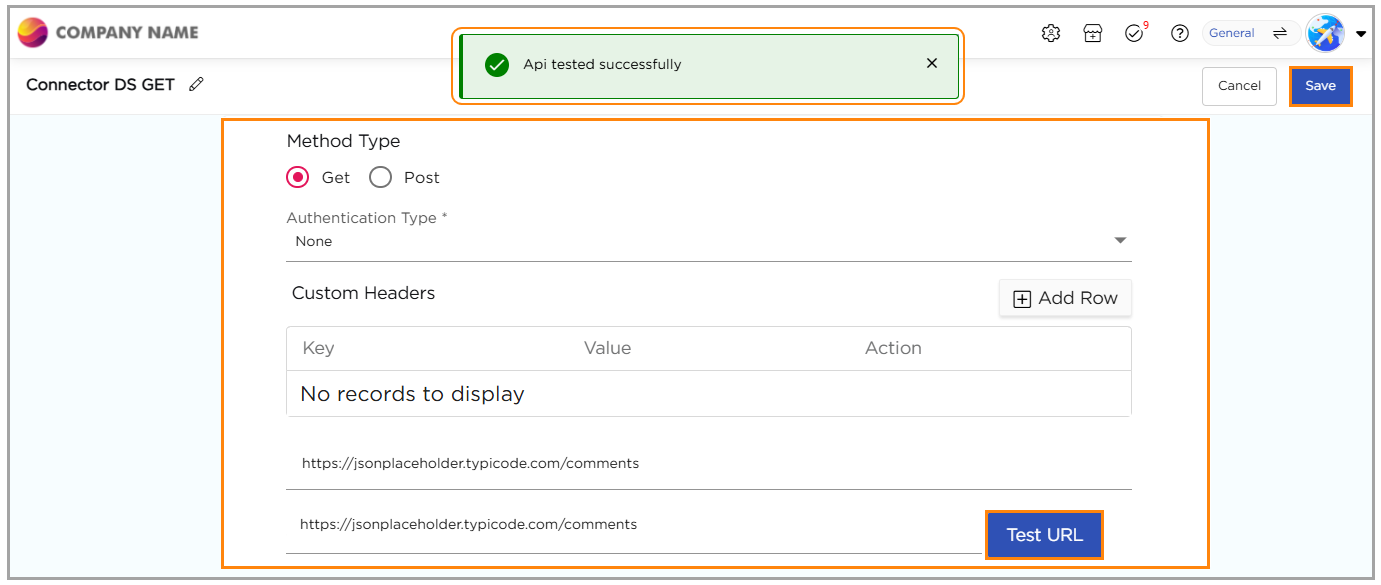Open the profile menu dropdown arrow
The height and width of the screenshot is (585, 1381).
coord(1361,34)
